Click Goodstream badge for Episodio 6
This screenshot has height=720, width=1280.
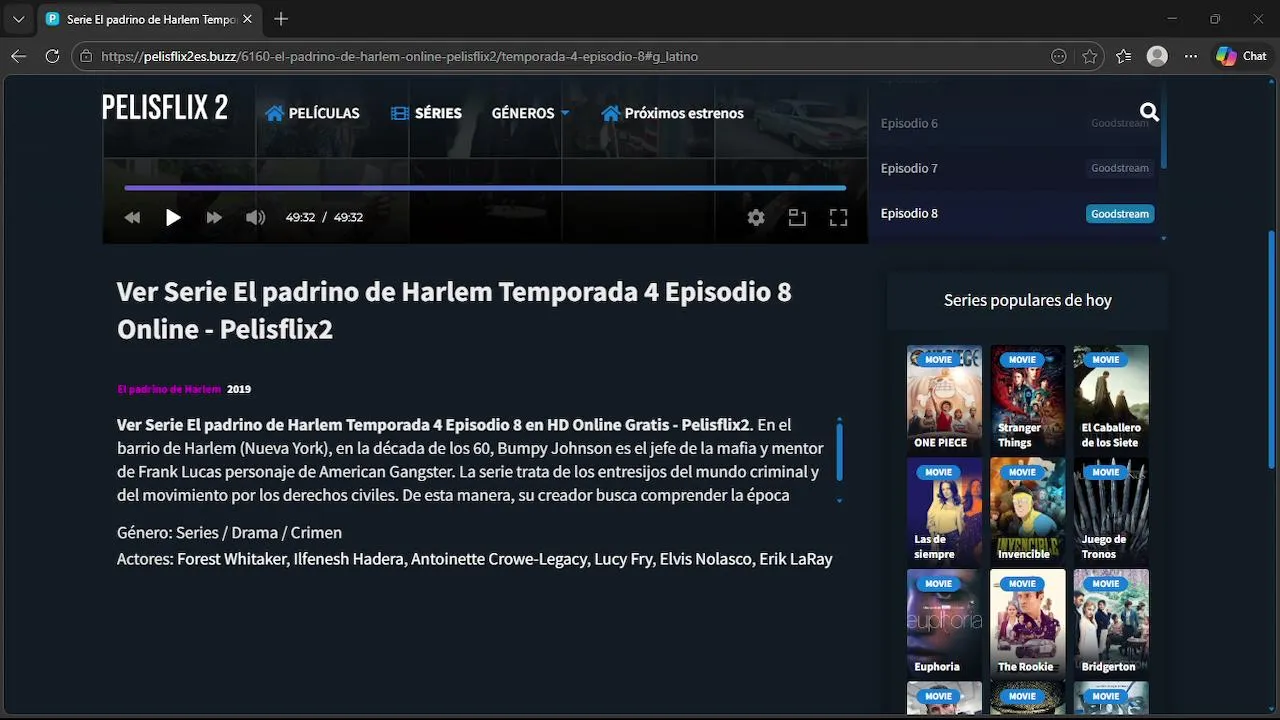(x=1120, y=123)
